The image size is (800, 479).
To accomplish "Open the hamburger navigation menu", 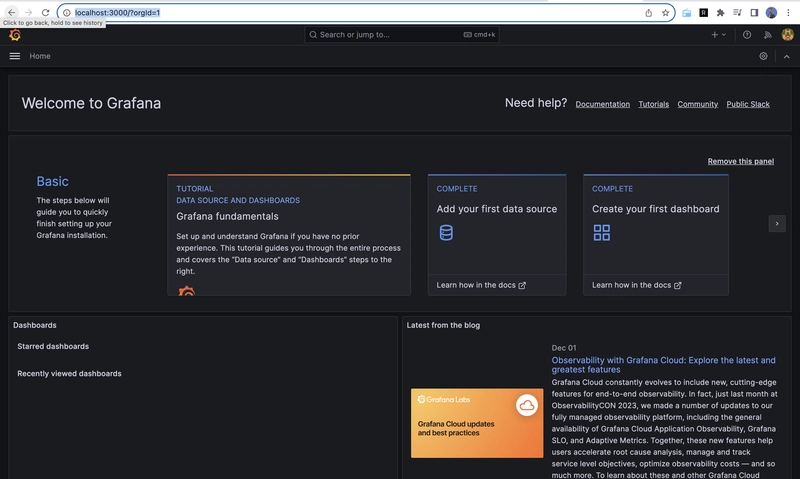I will pyautogui.click(x=15, y=56).
